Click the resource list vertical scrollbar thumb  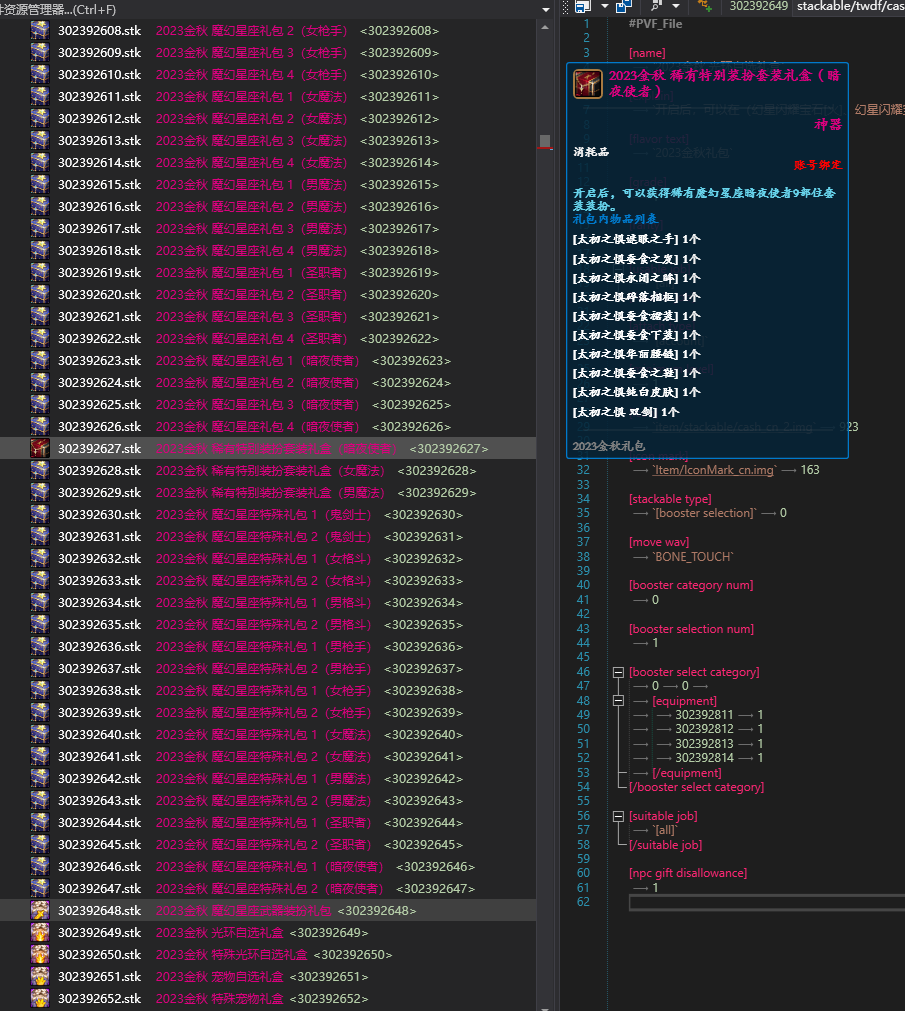pos(545,141)
